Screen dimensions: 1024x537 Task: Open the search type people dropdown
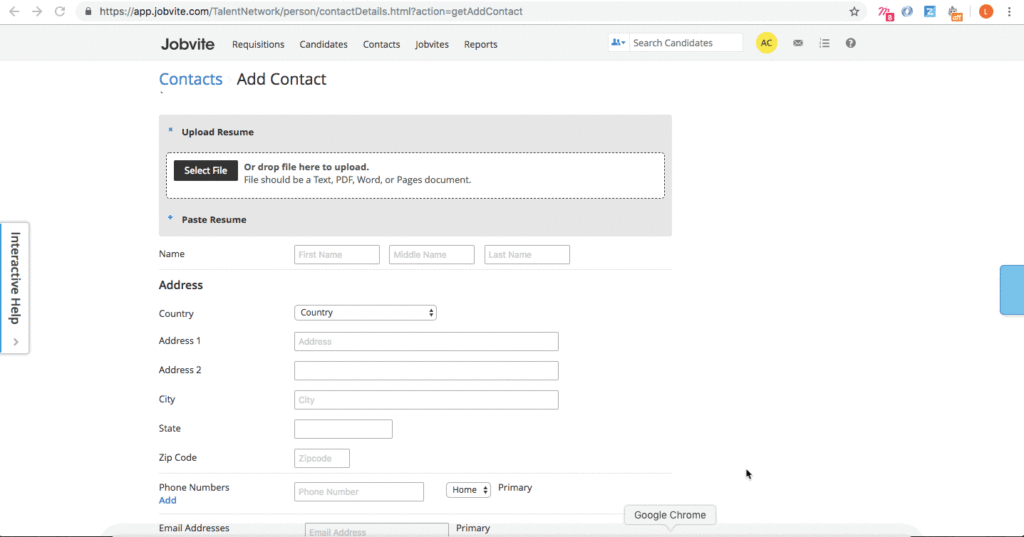point(618,43)
